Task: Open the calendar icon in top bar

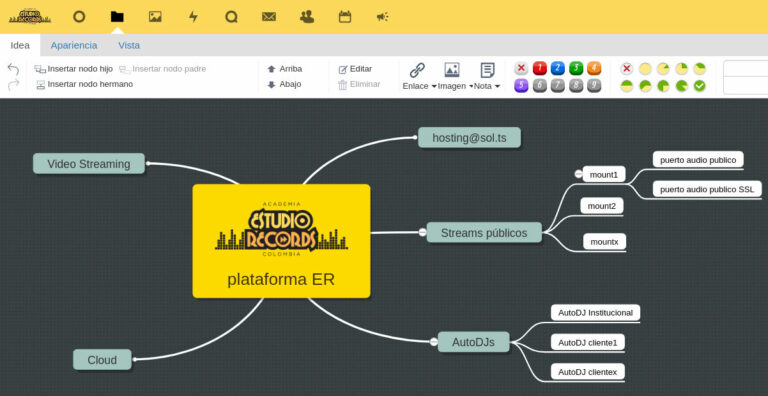Action: 345,17
